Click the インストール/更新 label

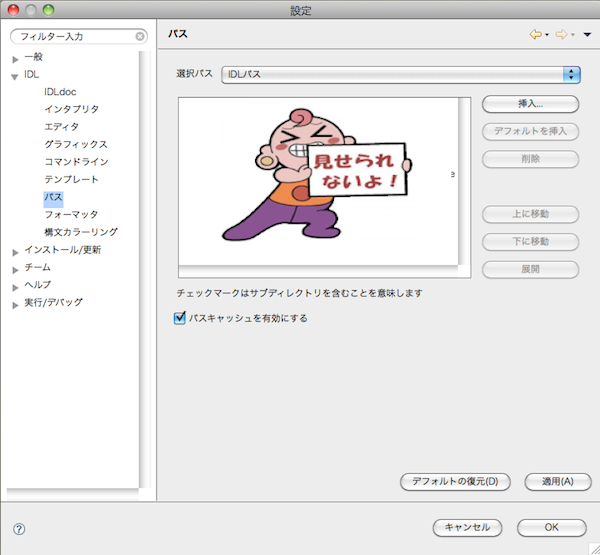point(62,250)
